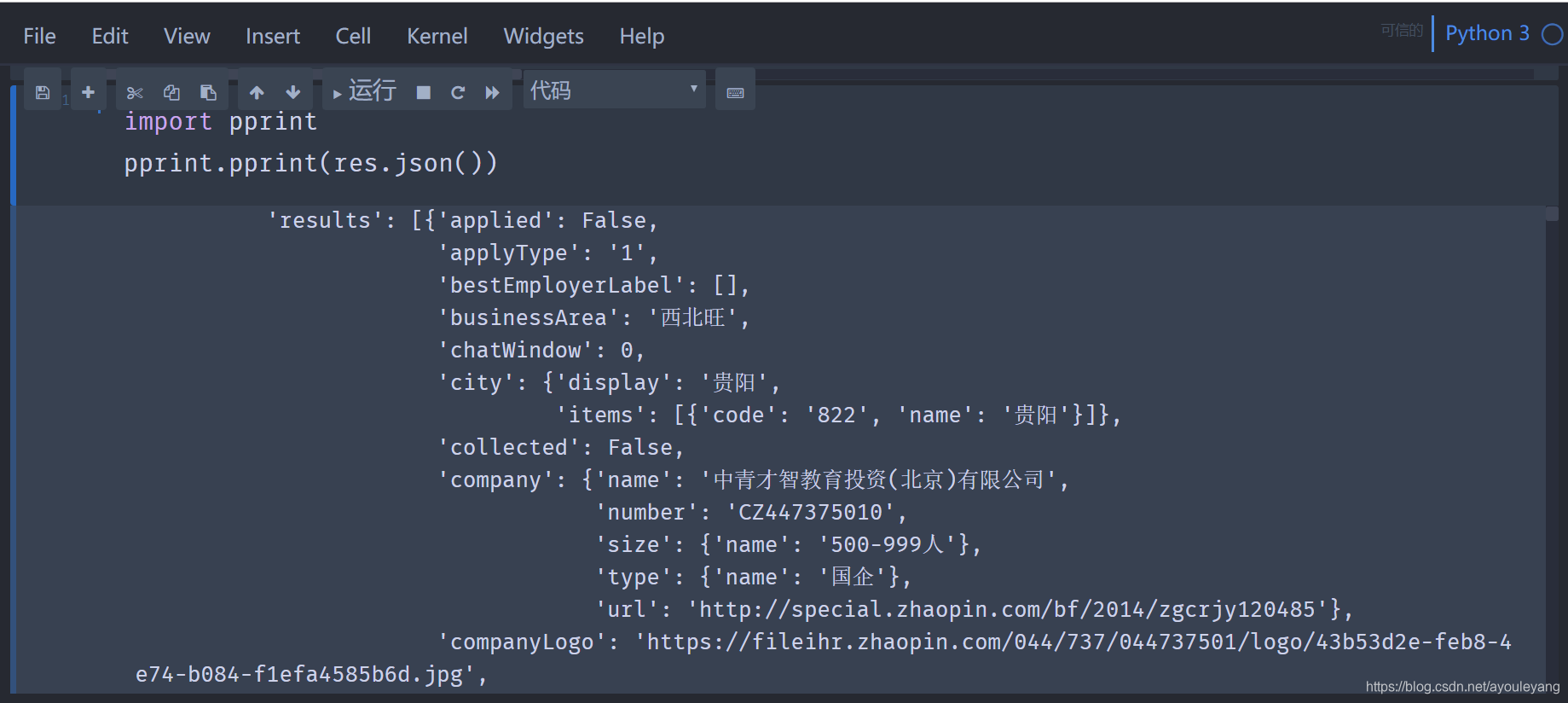Click the output scrollbar handle
This screenshot has width=1568, height=703.
[1552, 214]
